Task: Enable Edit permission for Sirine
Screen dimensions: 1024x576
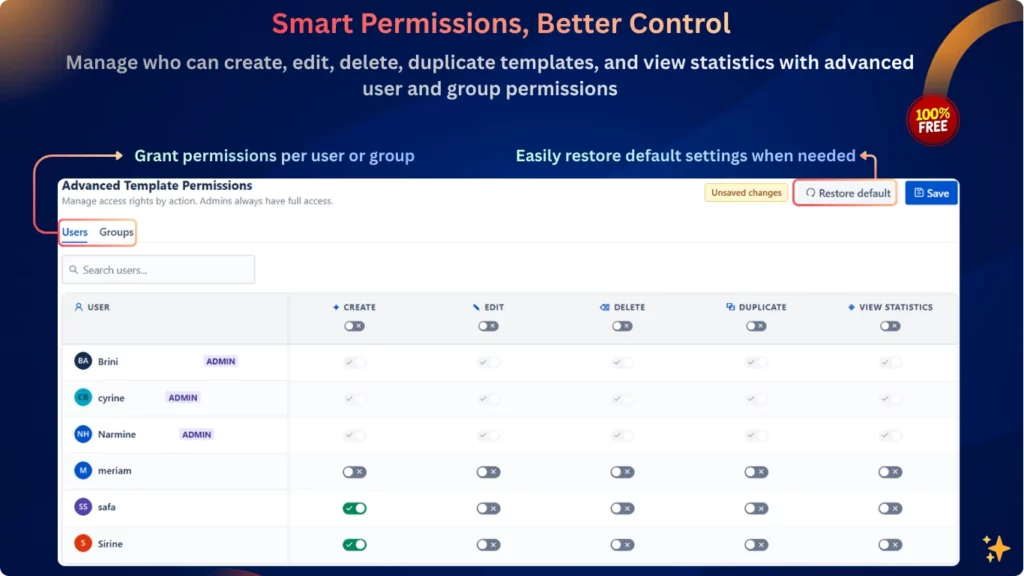Action: (x=488, y=545)
